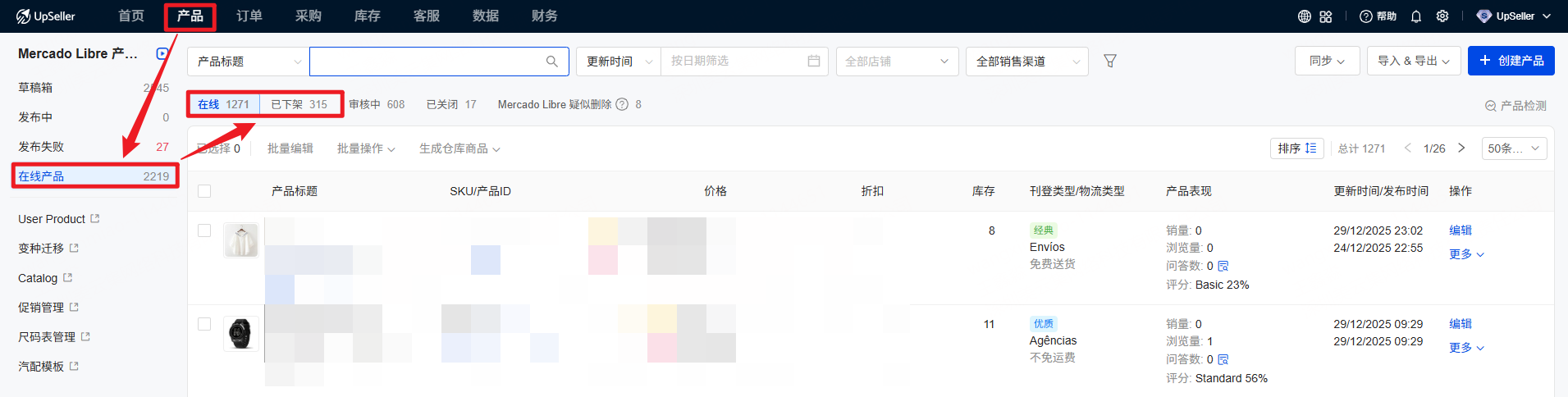Go to next page arrow
The height and width of the screenshot is (397, 1568).
[1461, 148]
